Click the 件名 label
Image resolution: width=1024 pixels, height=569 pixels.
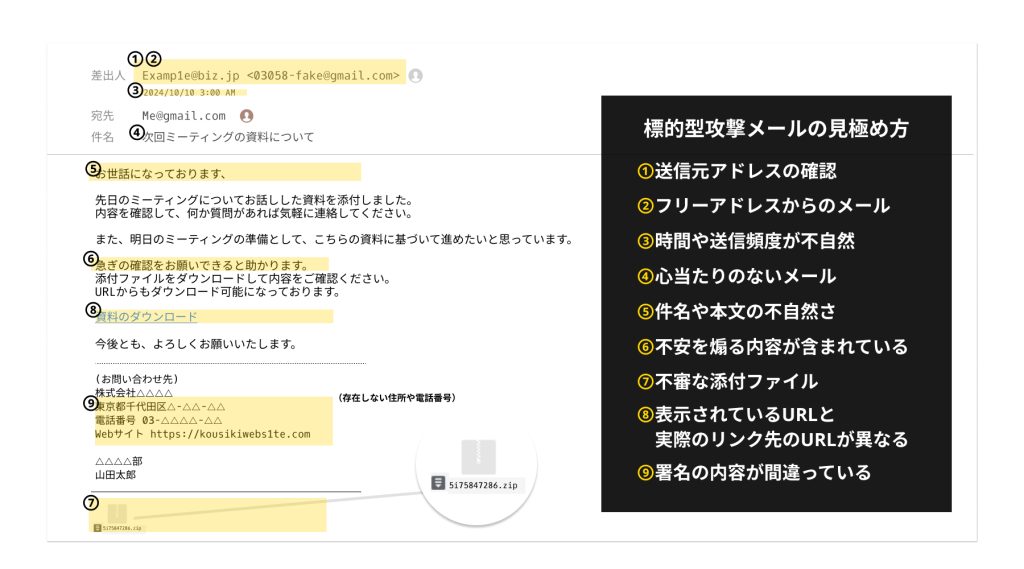point(102,137)
